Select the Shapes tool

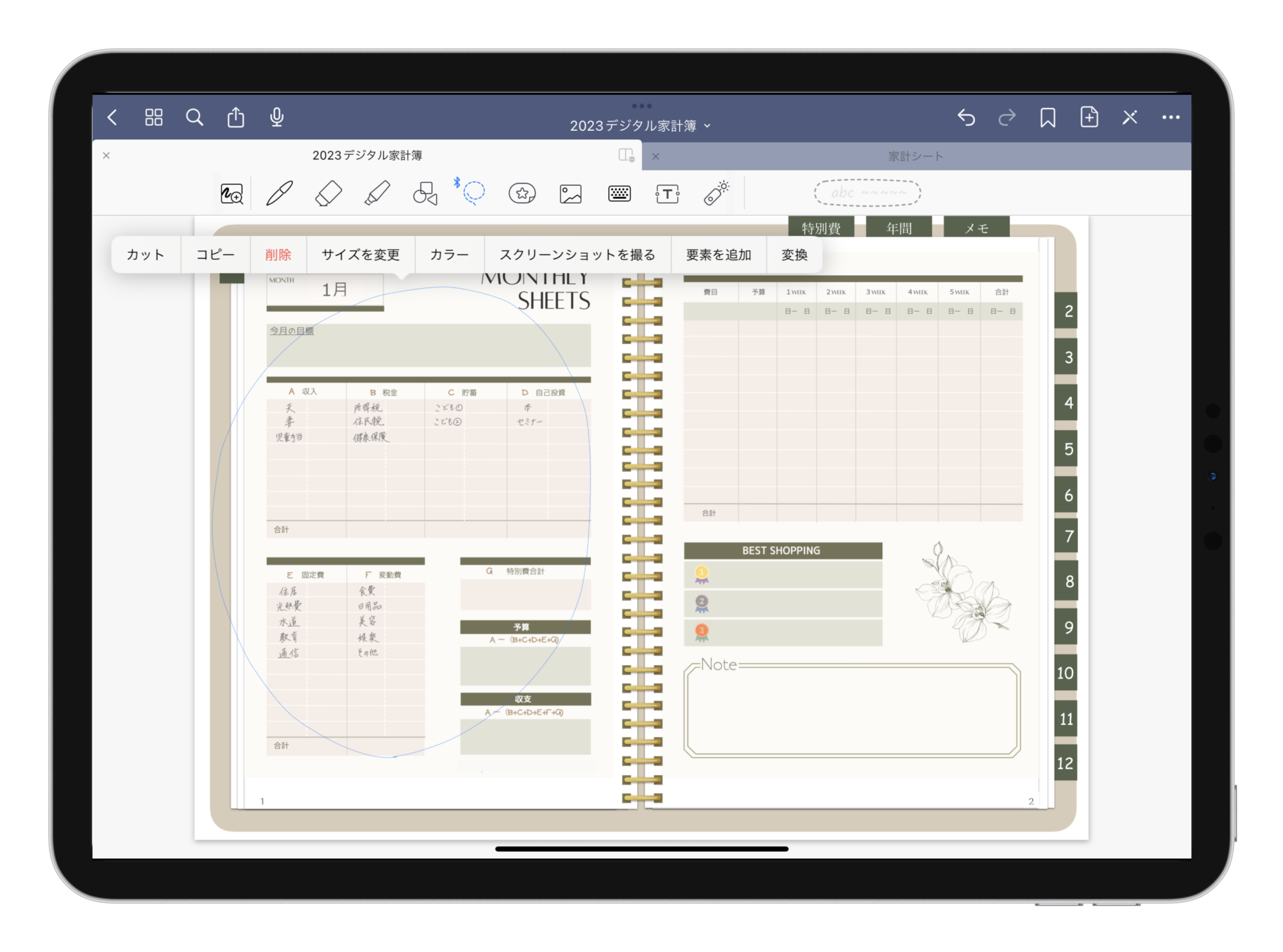pyautogui.click(x=425, y=193)
